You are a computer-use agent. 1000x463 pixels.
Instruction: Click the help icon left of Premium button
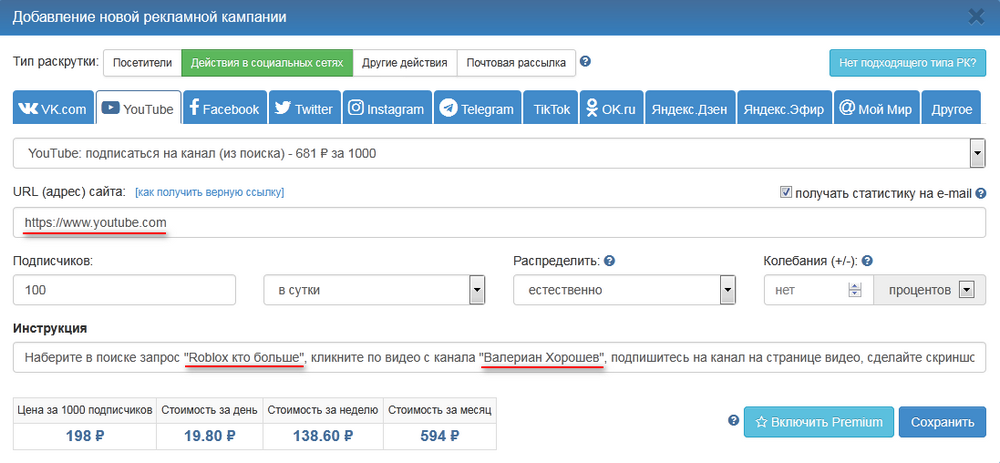click(733, 421)
